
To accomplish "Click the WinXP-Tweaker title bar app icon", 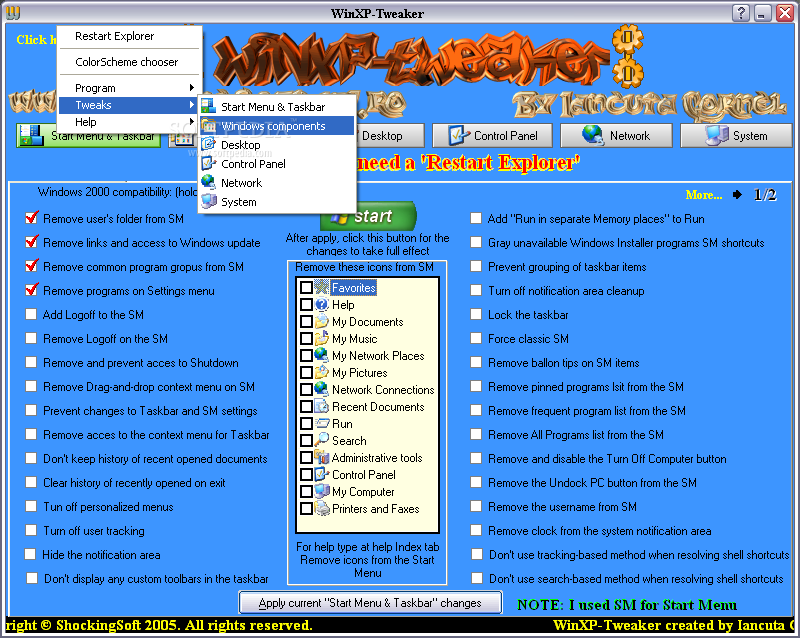I will coord(13,13).
